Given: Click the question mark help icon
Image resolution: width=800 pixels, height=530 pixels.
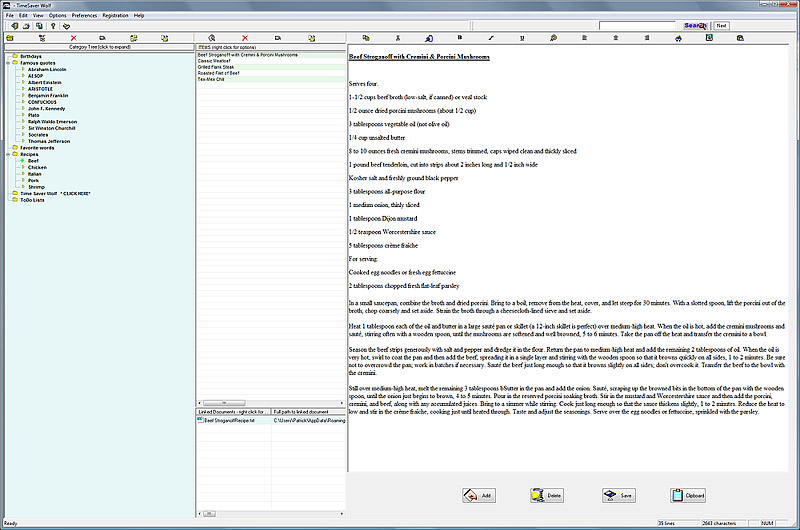Looking at the screenshot, I should tap(53, 26).
